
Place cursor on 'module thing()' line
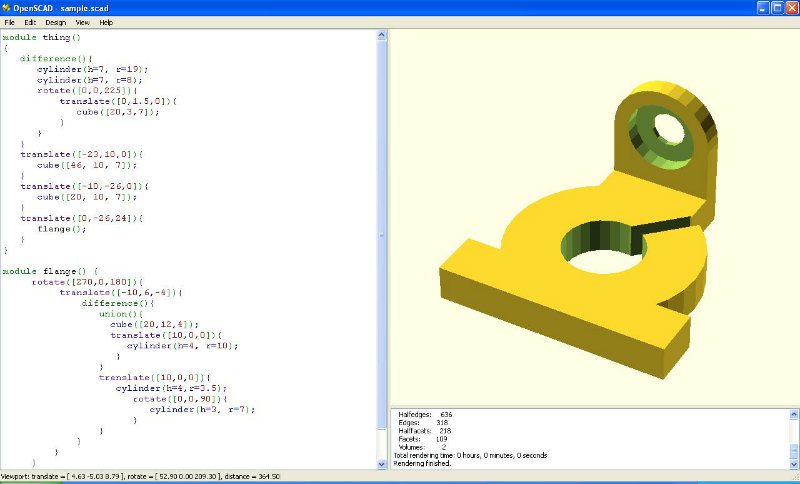point(42,37)
